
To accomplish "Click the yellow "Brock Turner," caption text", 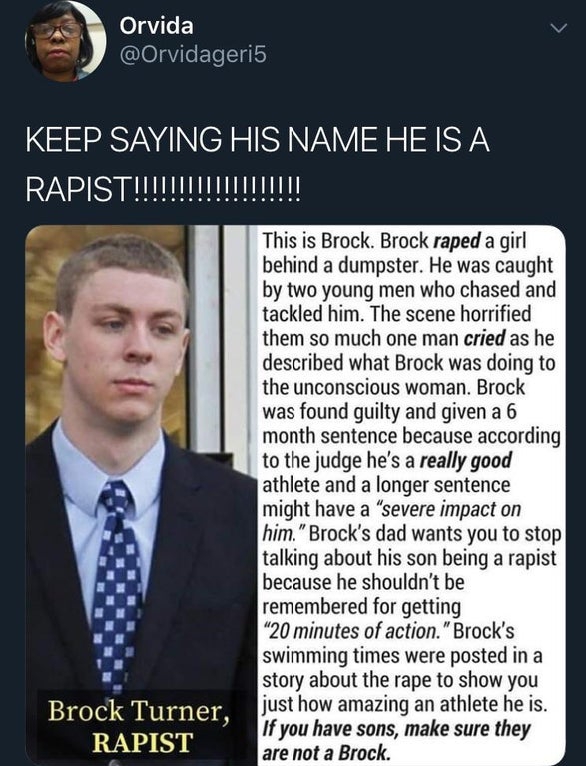I will 139,711.
